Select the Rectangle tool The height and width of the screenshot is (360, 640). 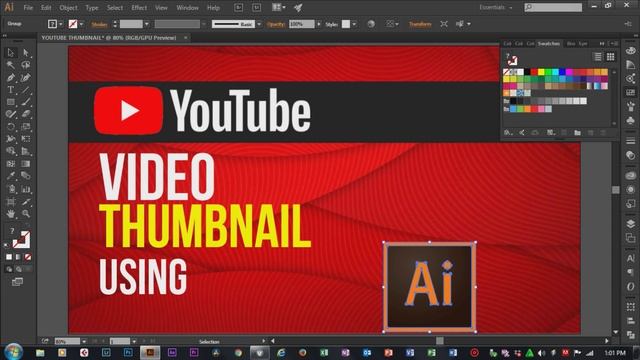click(x=11, y=102)
